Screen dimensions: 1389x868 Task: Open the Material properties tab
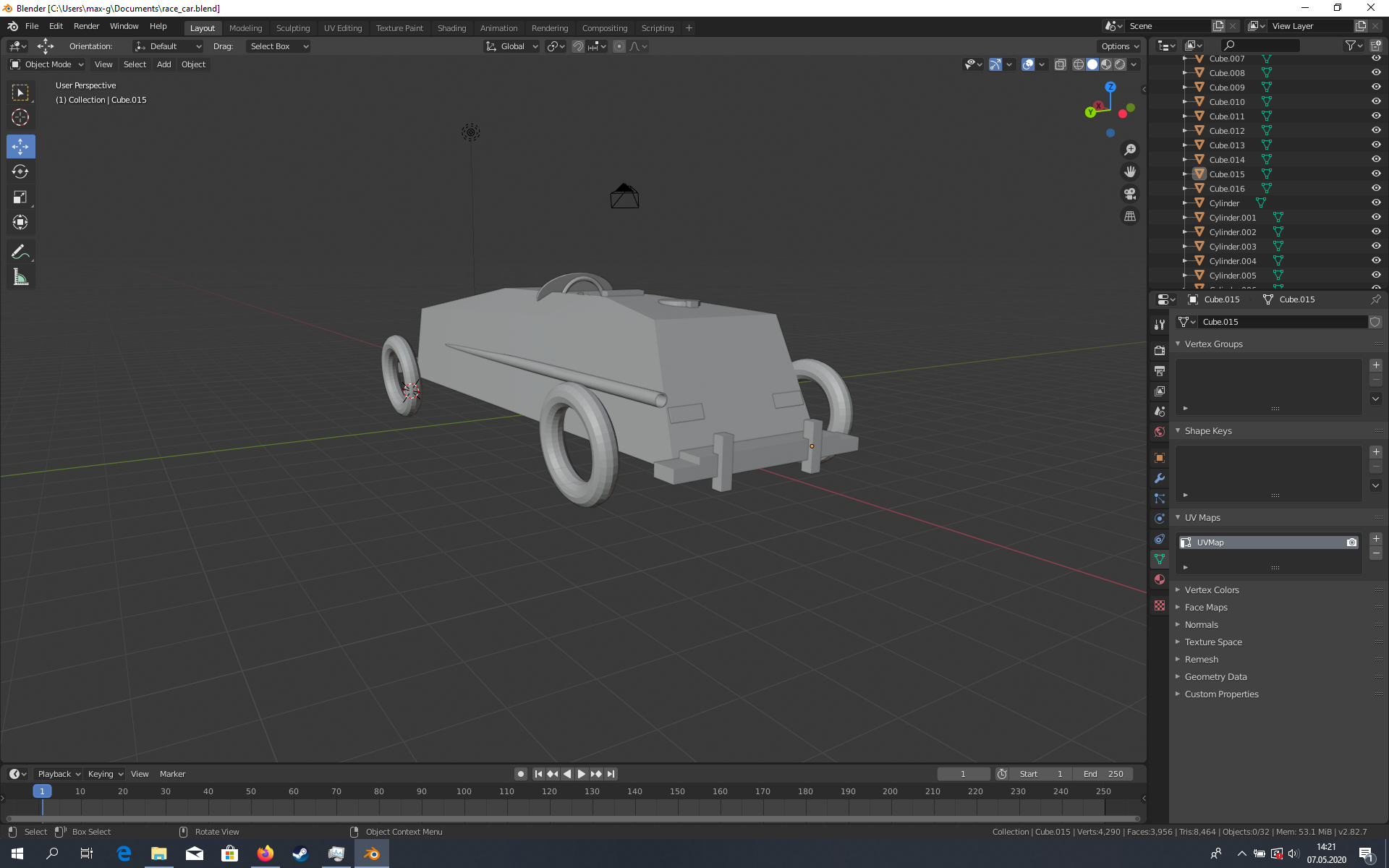click(1160, 579)
